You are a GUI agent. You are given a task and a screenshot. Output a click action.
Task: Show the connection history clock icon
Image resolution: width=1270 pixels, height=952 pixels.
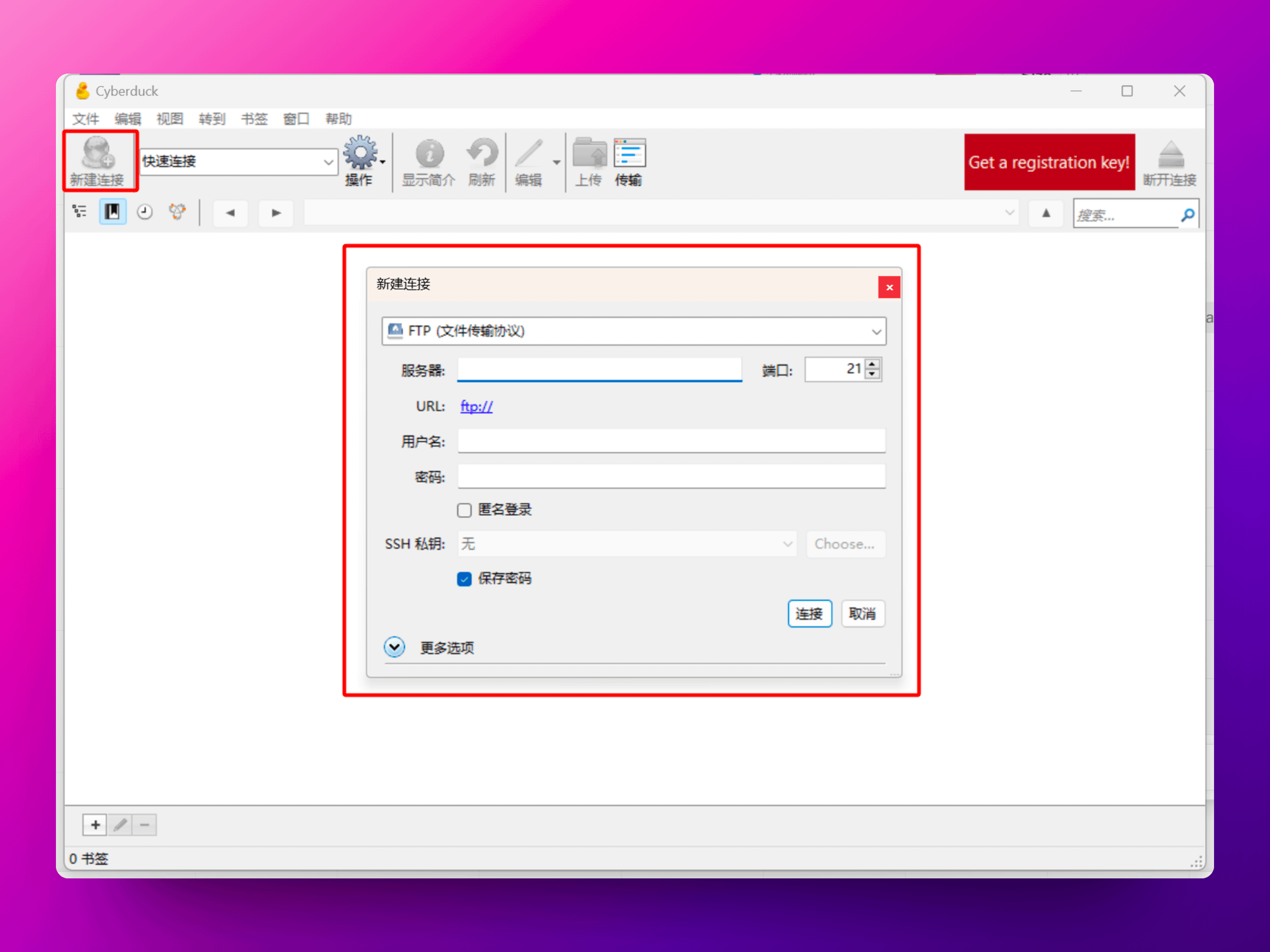tap(145, 212)
